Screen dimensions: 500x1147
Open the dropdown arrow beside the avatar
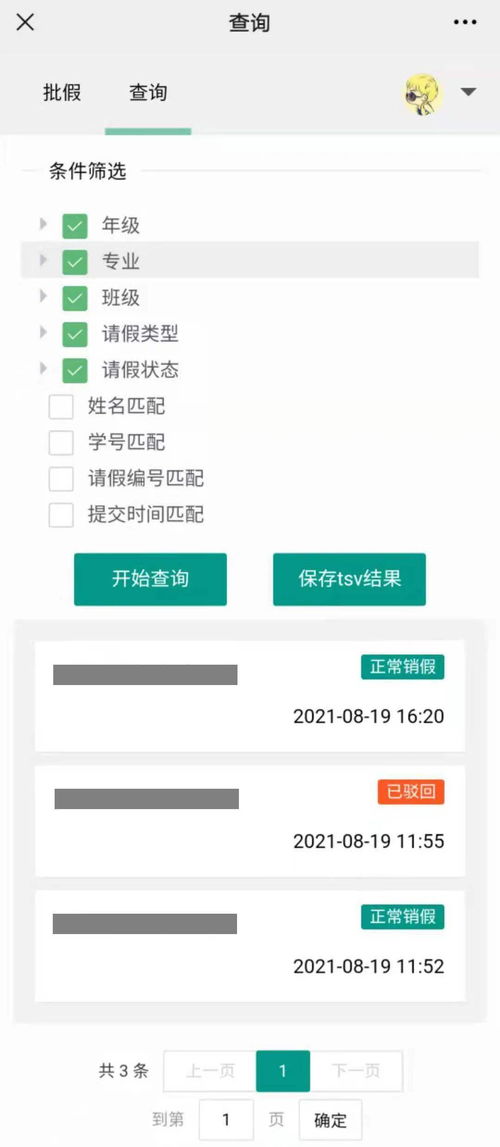469,92
